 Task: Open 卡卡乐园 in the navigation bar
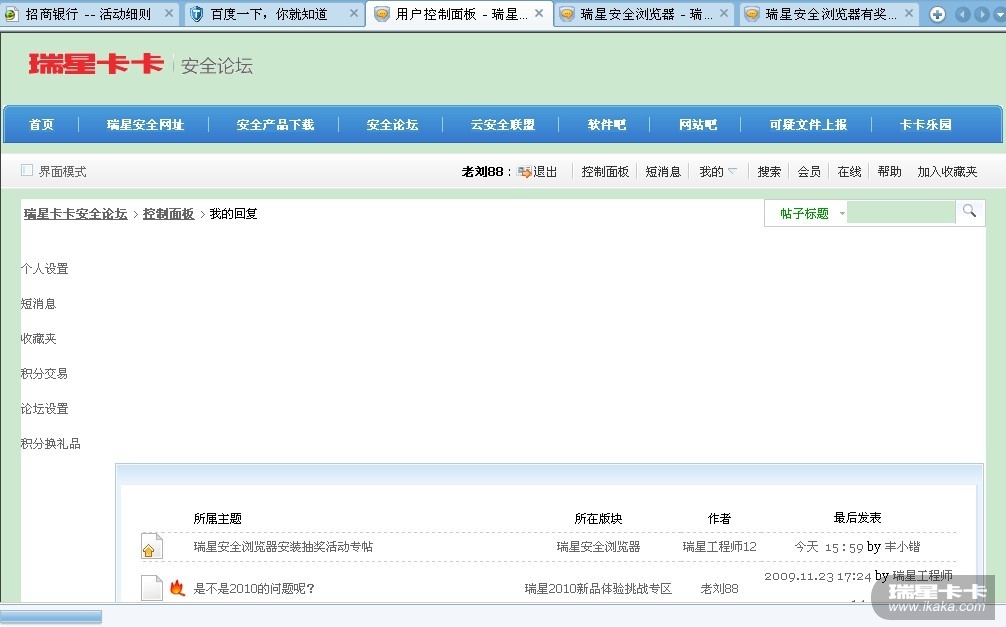(x=925, y=125)
